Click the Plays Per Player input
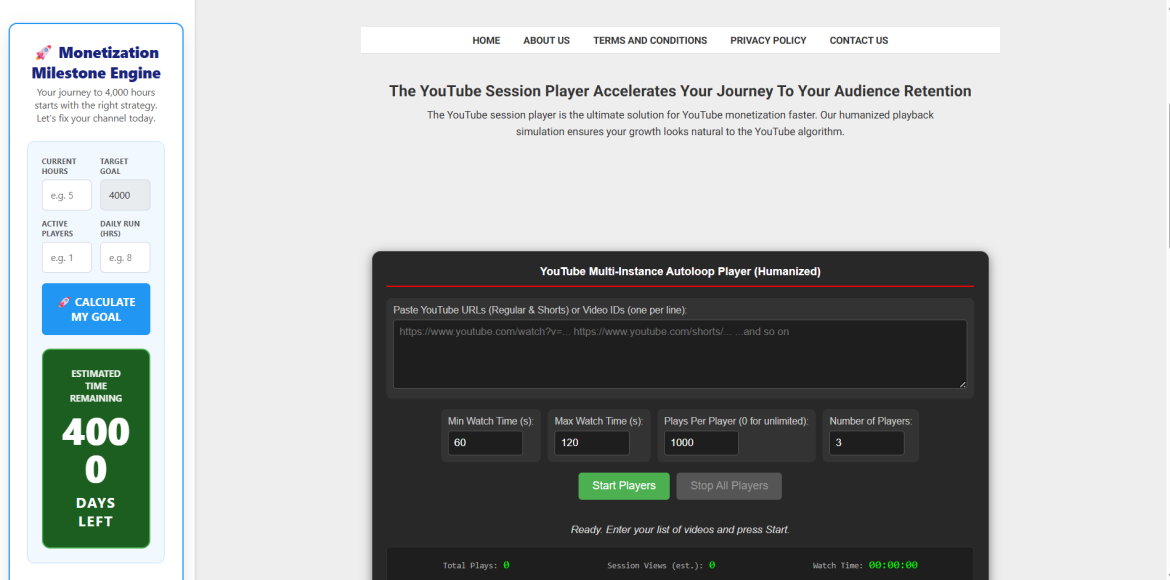Viewport: 1170px width, 580px height. (701, 443)
